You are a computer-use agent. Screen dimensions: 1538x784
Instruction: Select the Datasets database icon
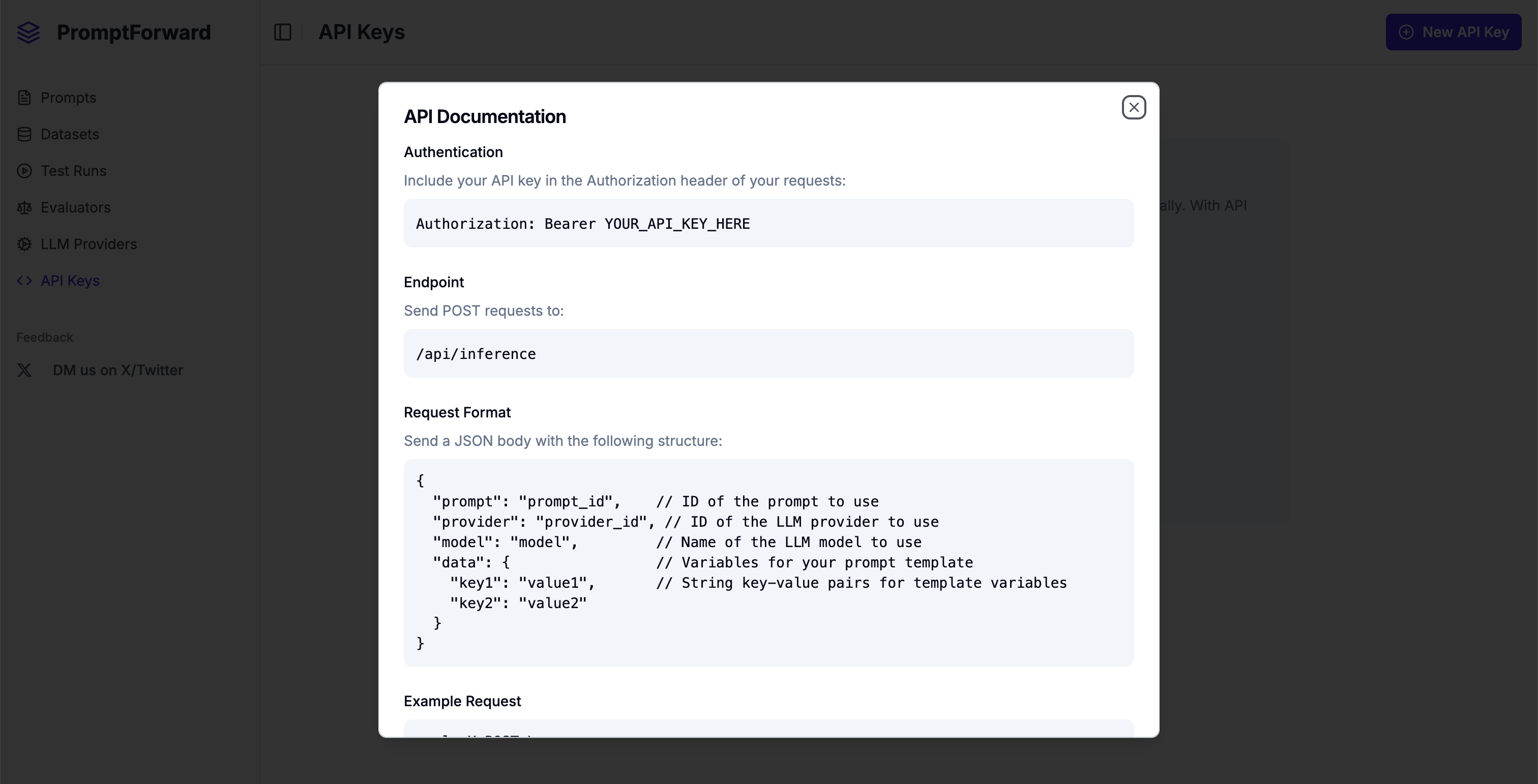pyautogui.click(x=24, y=134)
